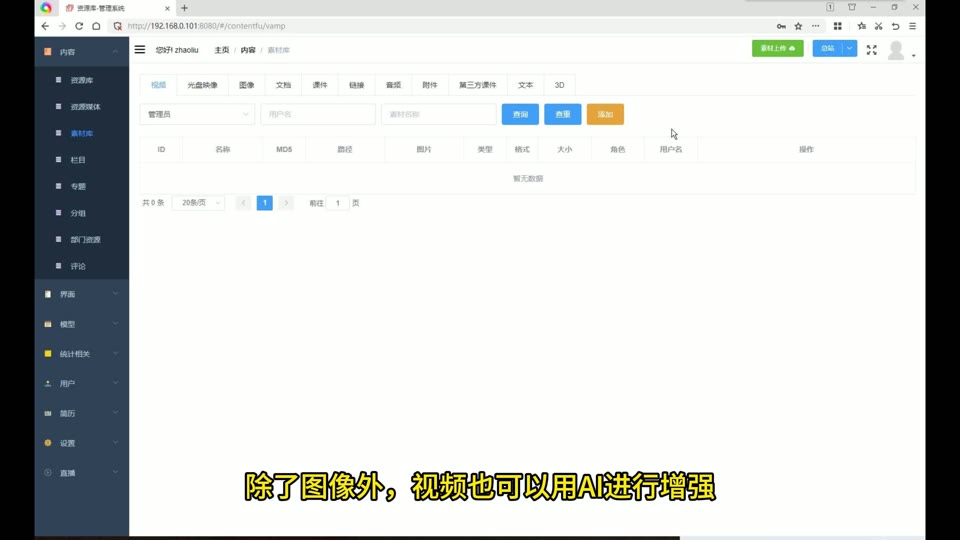960x540 pixels.
Task: Expand the 设置 sidebar section
Action: click(x=81, y=443)
